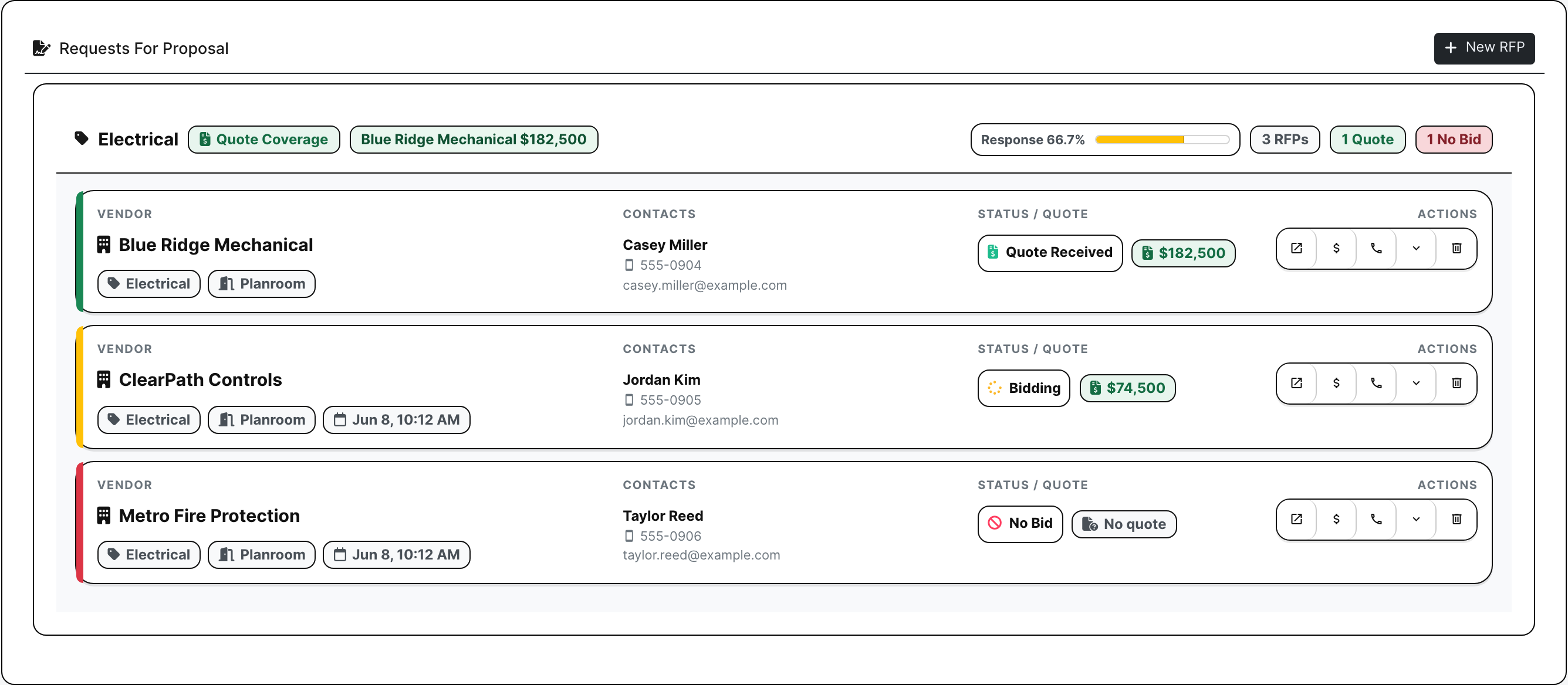Click Jun 8 date tag under ClearPath Controls
The image size is (1568, 685).
(396, 421)
